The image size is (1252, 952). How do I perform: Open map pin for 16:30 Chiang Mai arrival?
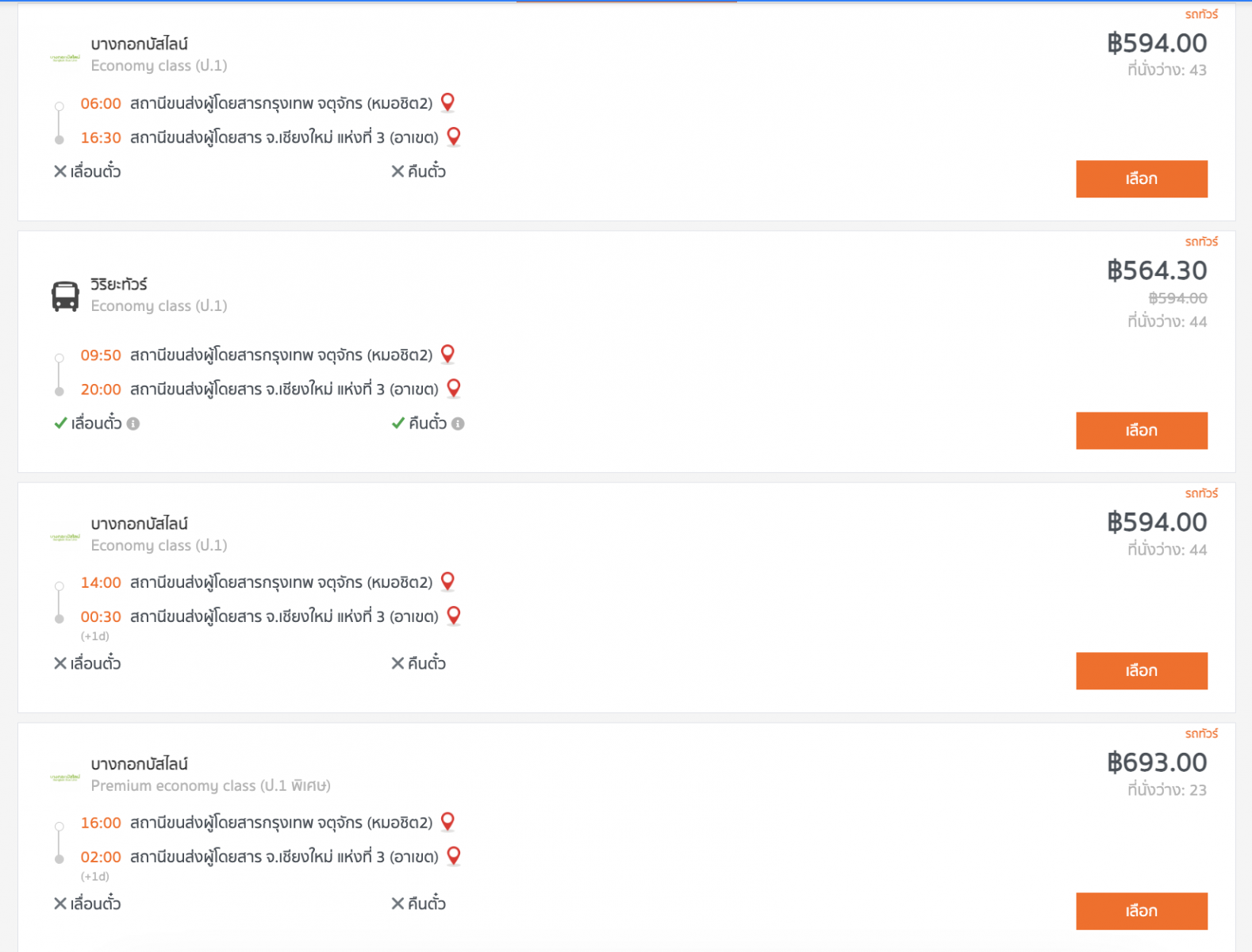tap(454, 136)
